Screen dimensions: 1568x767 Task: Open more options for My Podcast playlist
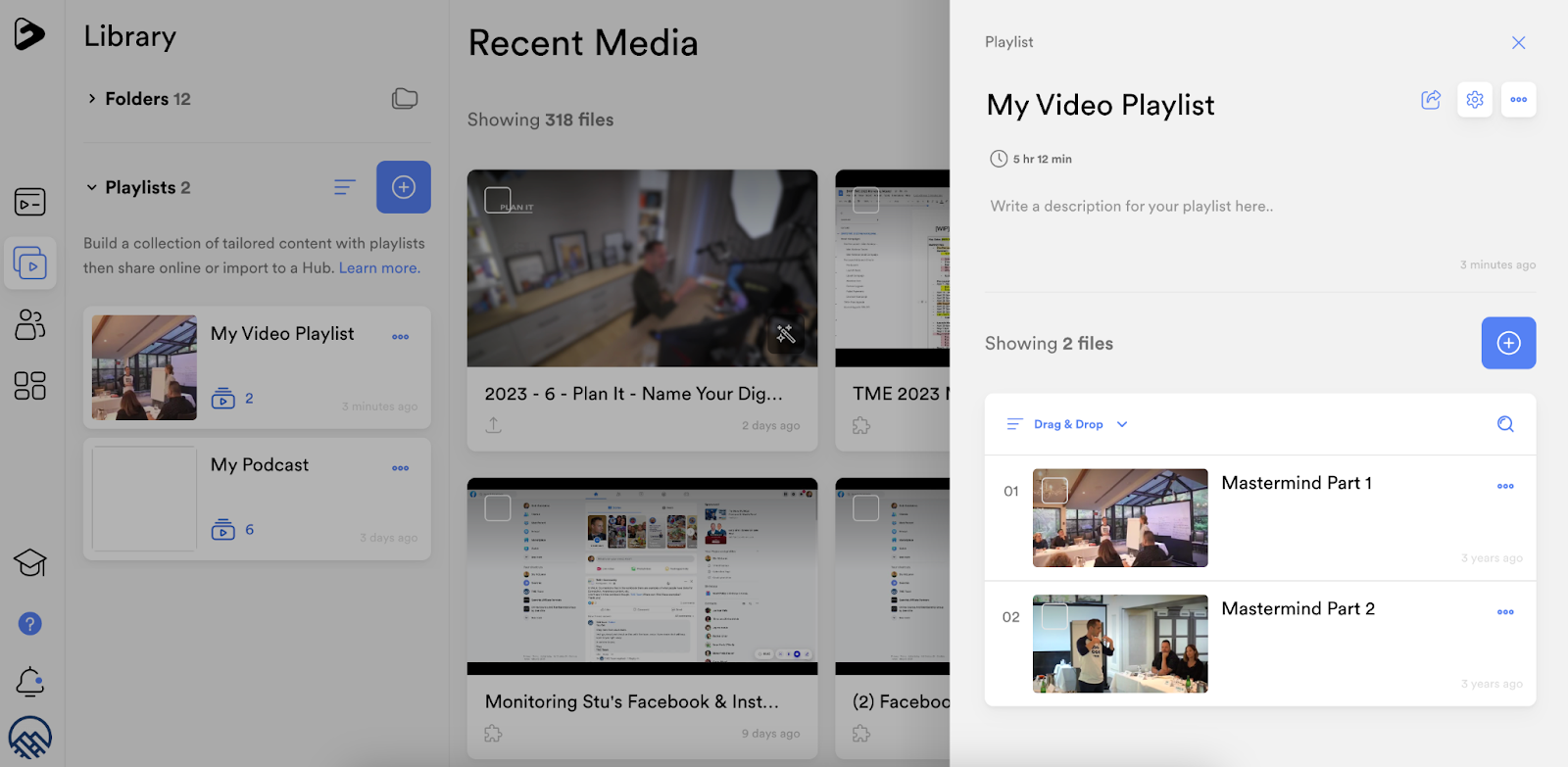(x=401, y=468)
